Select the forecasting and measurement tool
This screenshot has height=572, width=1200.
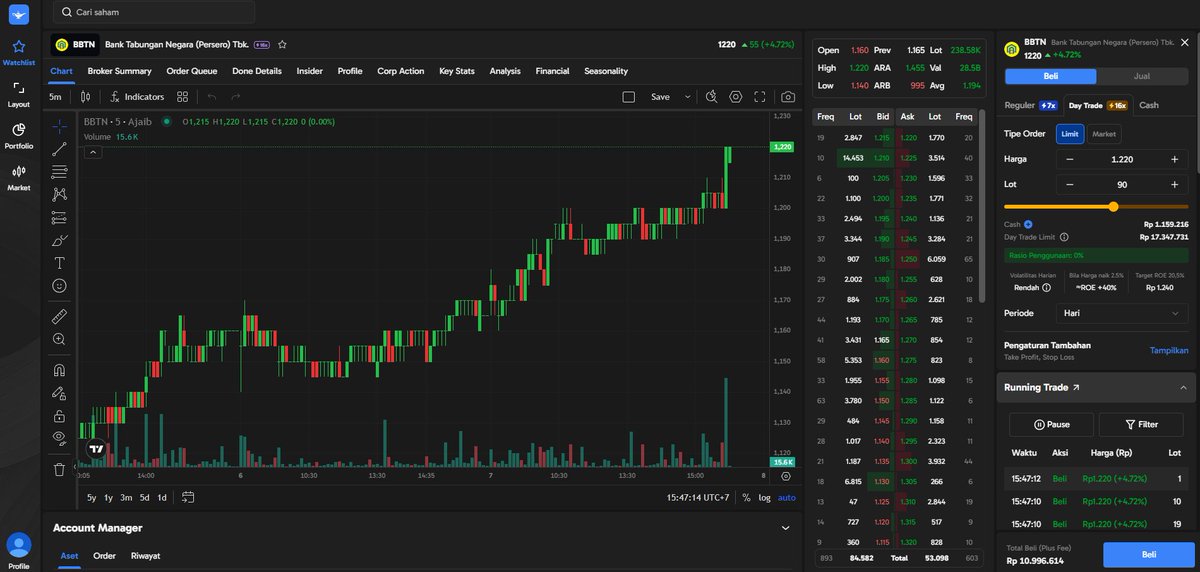point(60,217)
